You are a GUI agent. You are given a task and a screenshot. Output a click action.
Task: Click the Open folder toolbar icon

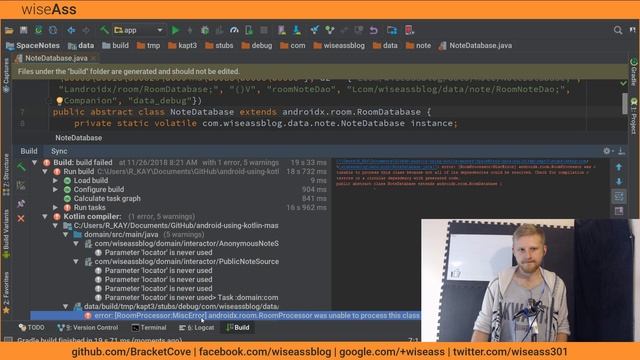[x=9, y=30]
